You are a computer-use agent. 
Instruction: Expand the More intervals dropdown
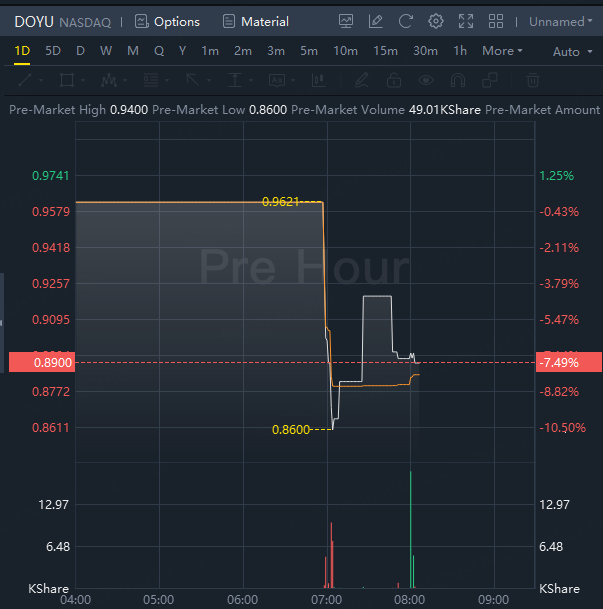502,51
